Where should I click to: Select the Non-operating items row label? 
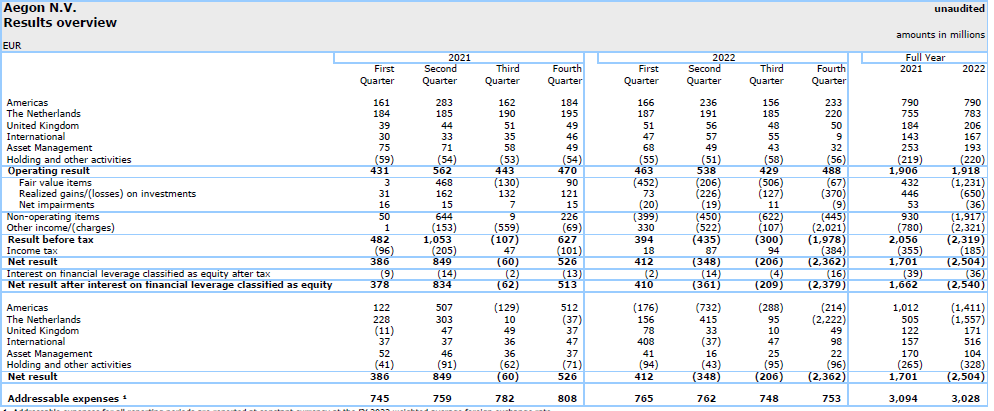click(53, 216)
